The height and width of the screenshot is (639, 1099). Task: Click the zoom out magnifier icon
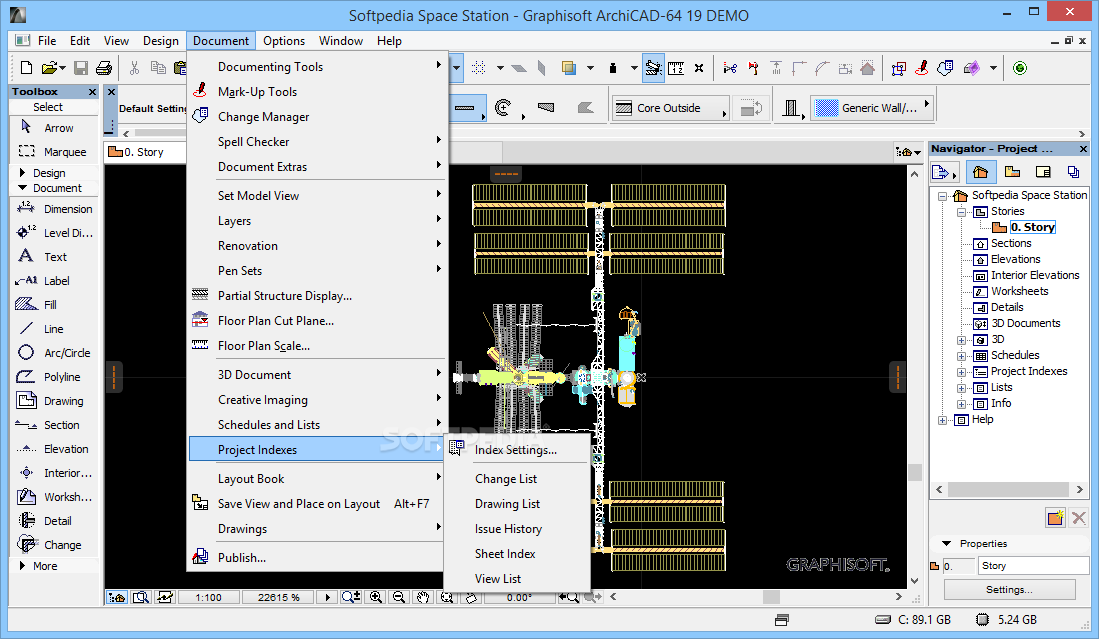click(x=399, y=597)
